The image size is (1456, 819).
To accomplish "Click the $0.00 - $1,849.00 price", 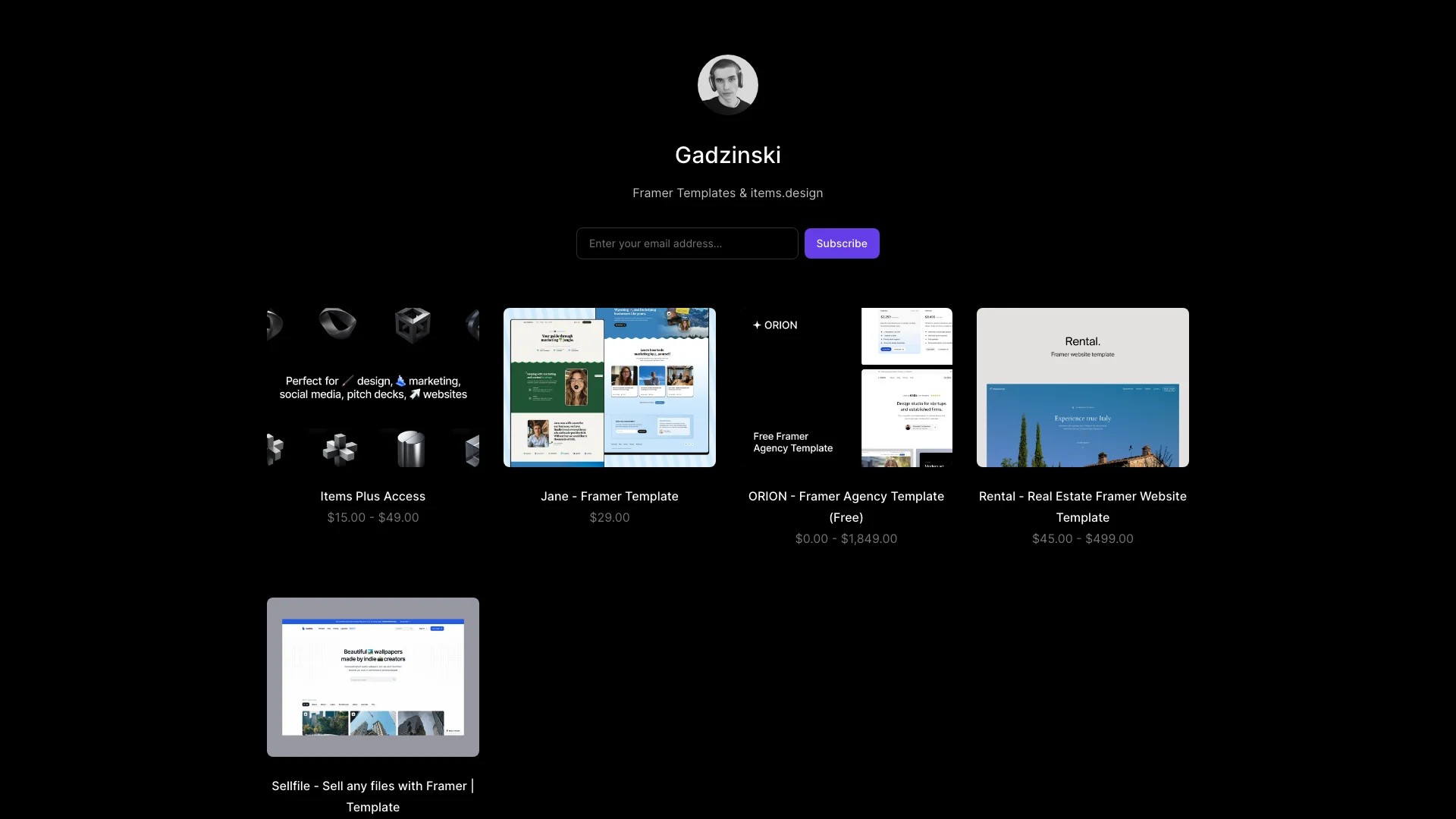I will click(846, 538).
